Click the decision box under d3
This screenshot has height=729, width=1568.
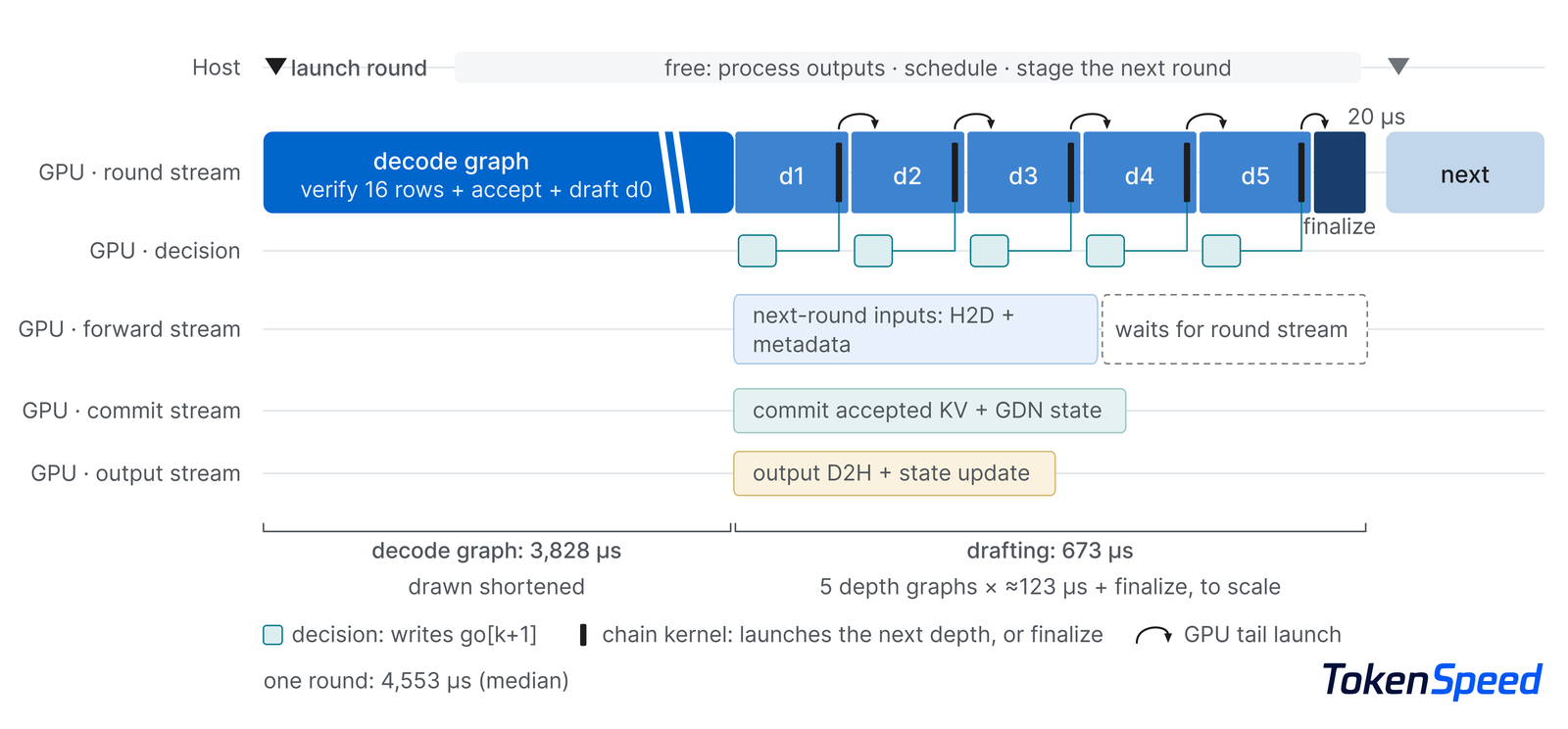[x=989, y=251]
